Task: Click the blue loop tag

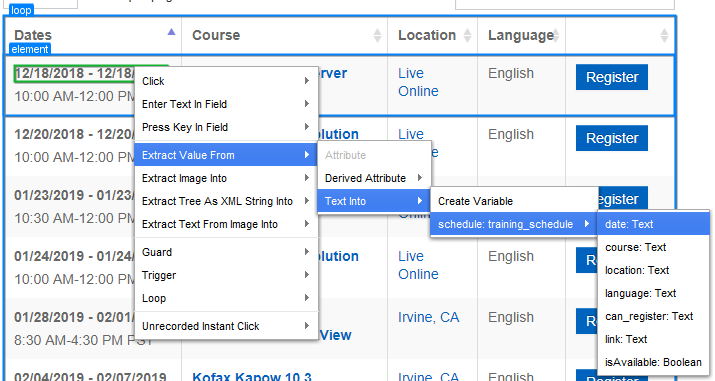Action: tap(21, 10)
